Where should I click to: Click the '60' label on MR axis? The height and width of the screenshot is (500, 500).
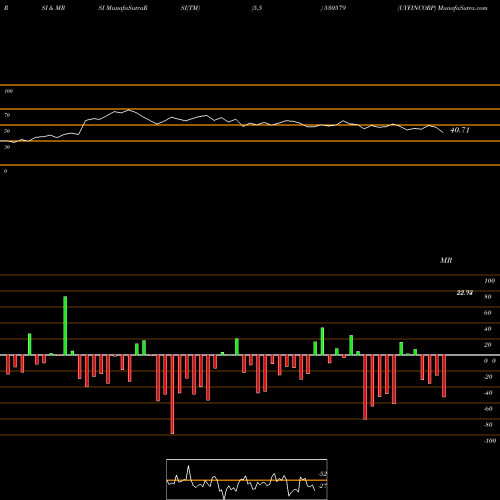point(488,313)
